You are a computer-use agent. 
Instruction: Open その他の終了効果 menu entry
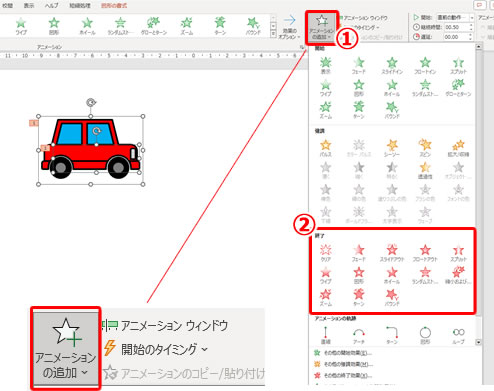pyautogui.click(x=343, y=376)
